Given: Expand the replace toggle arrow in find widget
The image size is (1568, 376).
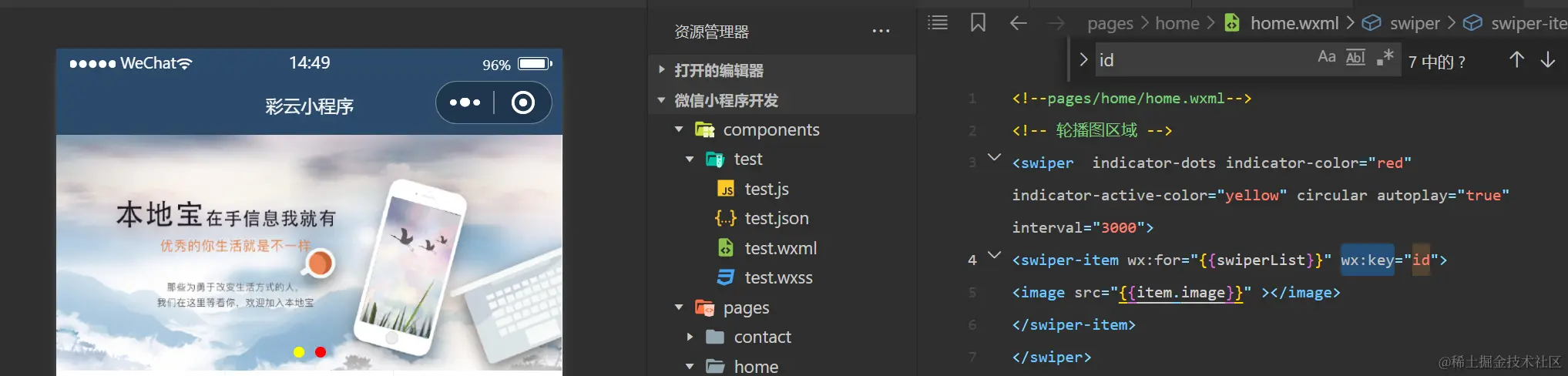Looking at the screenshot, I should (1083, 59).
